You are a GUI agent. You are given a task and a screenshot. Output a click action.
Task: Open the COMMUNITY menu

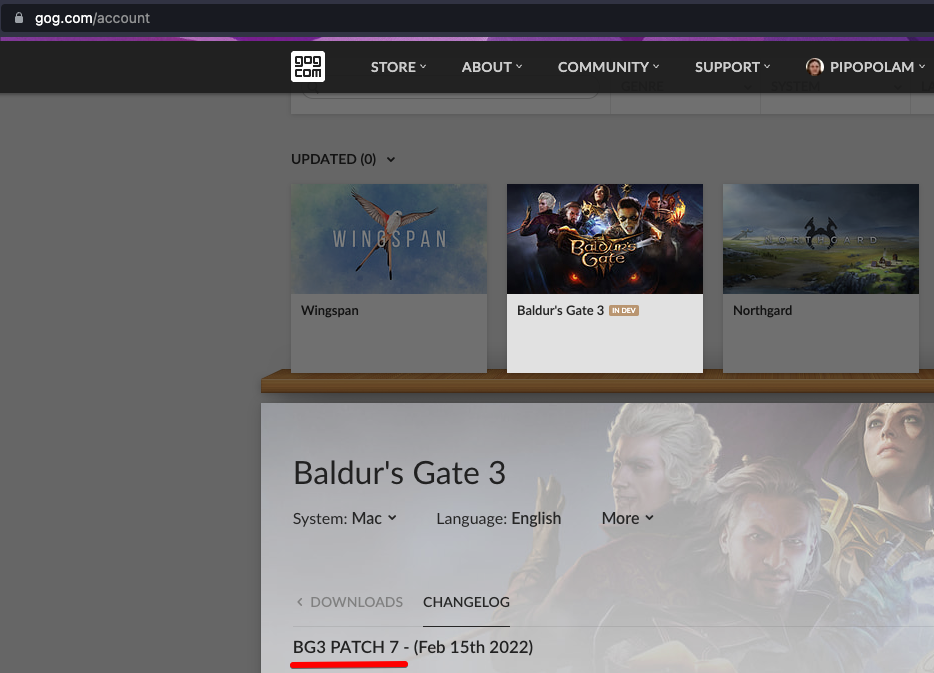coord(608,67)
